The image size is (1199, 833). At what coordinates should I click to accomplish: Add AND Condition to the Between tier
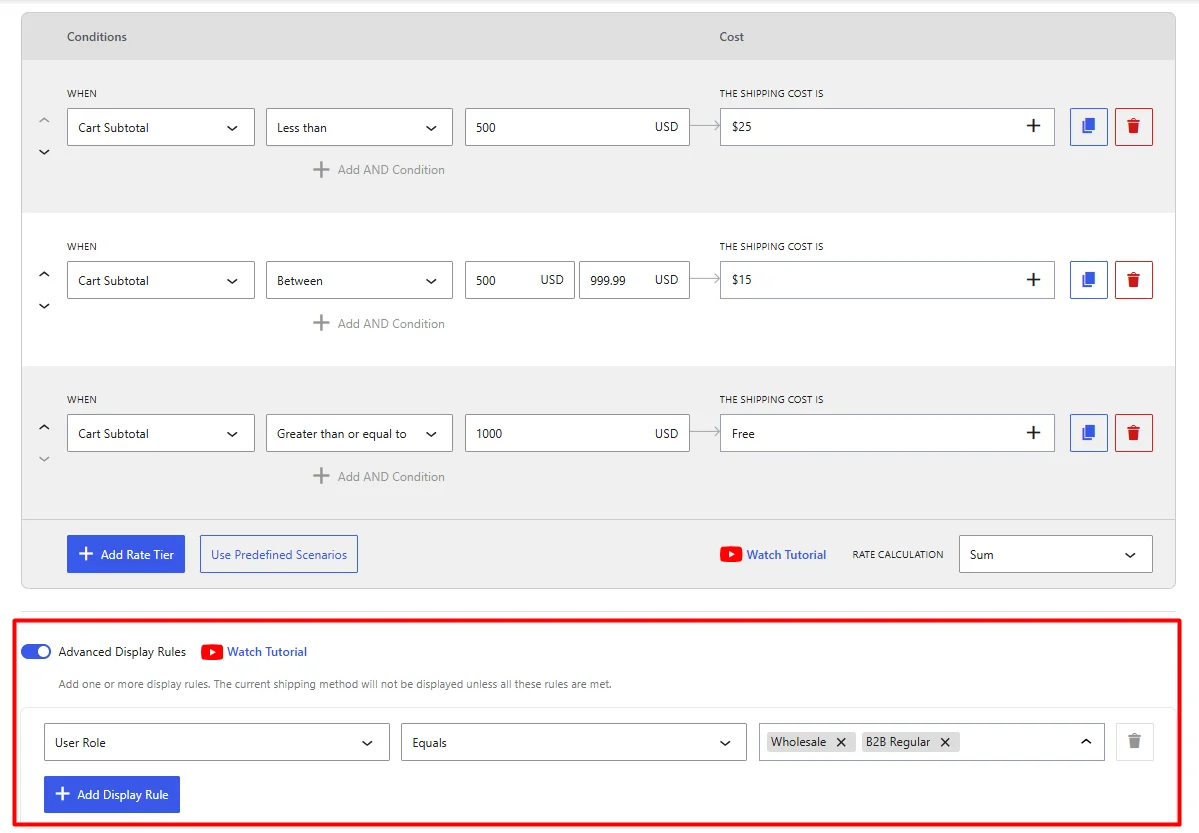[x=379, y=324]
